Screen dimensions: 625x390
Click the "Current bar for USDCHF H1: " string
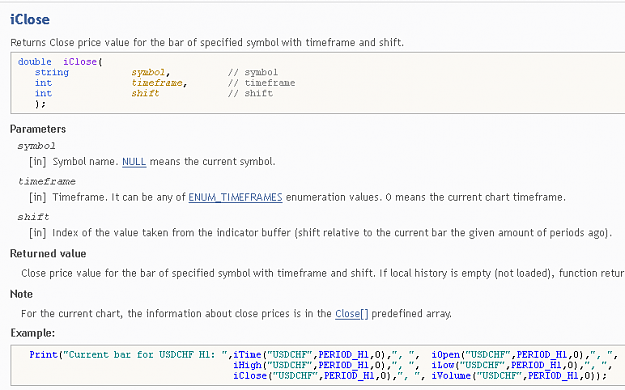click(x=145, y=355)
